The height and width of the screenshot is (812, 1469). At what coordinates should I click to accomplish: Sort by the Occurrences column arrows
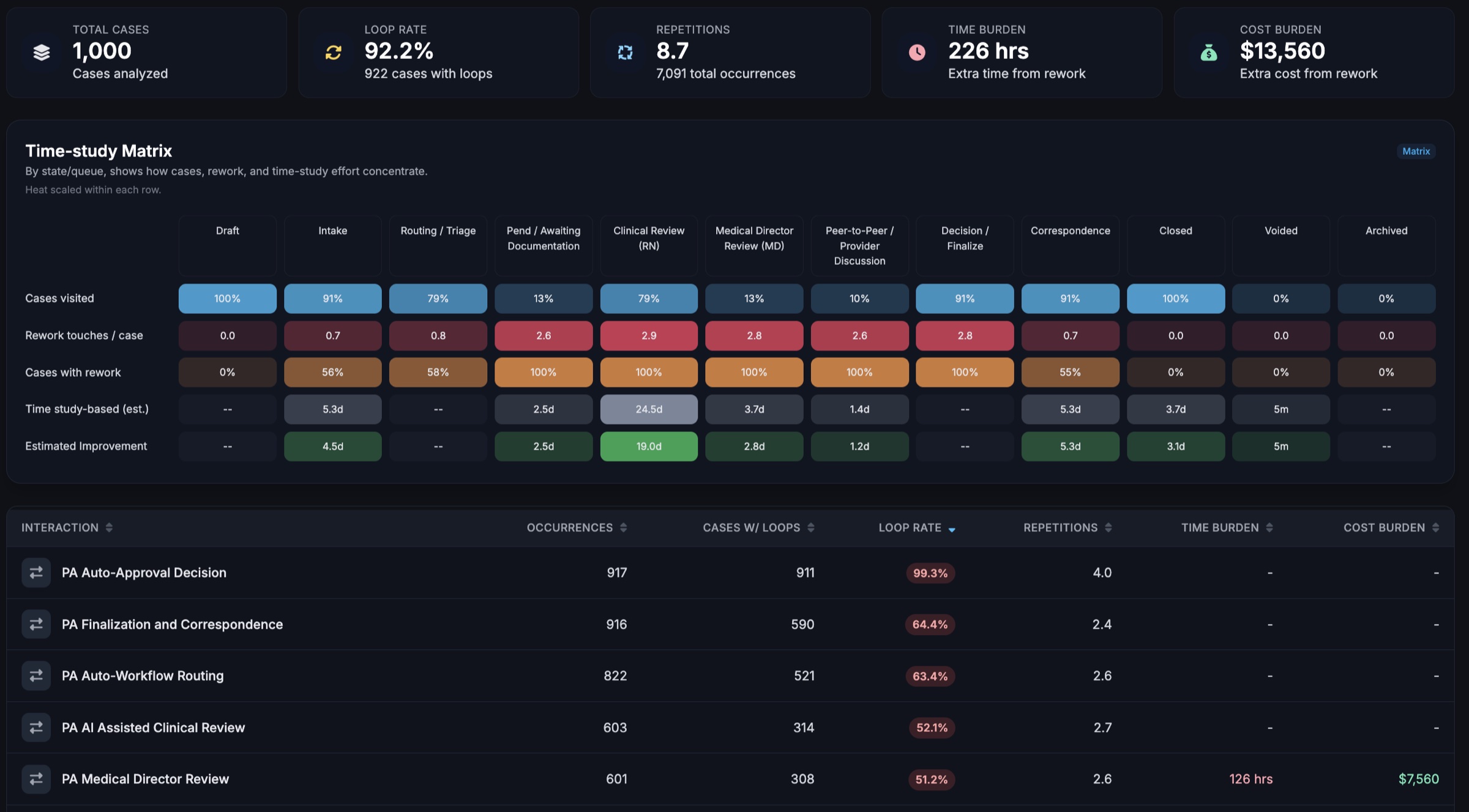pos(623,527)
